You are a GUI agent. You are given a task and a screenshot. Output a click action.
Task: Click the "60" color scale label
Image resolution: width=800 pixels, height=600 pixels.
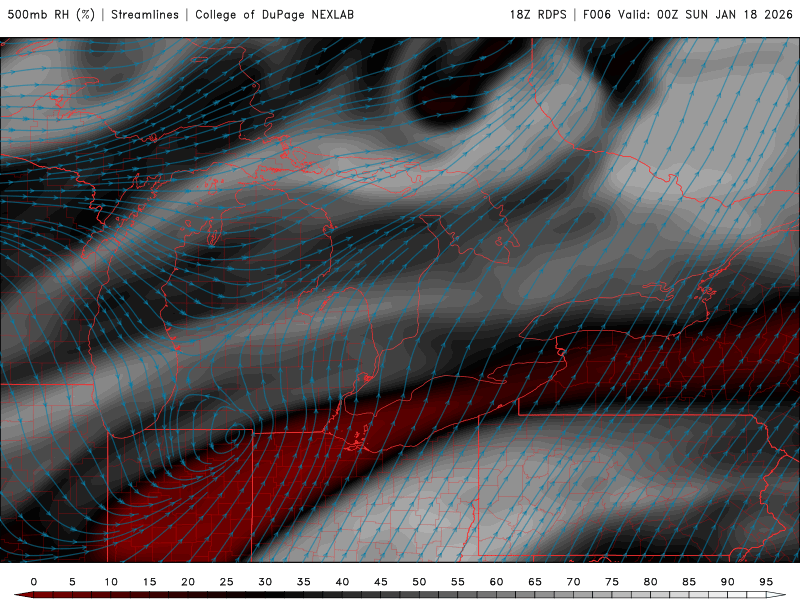(x=496, y=582)
